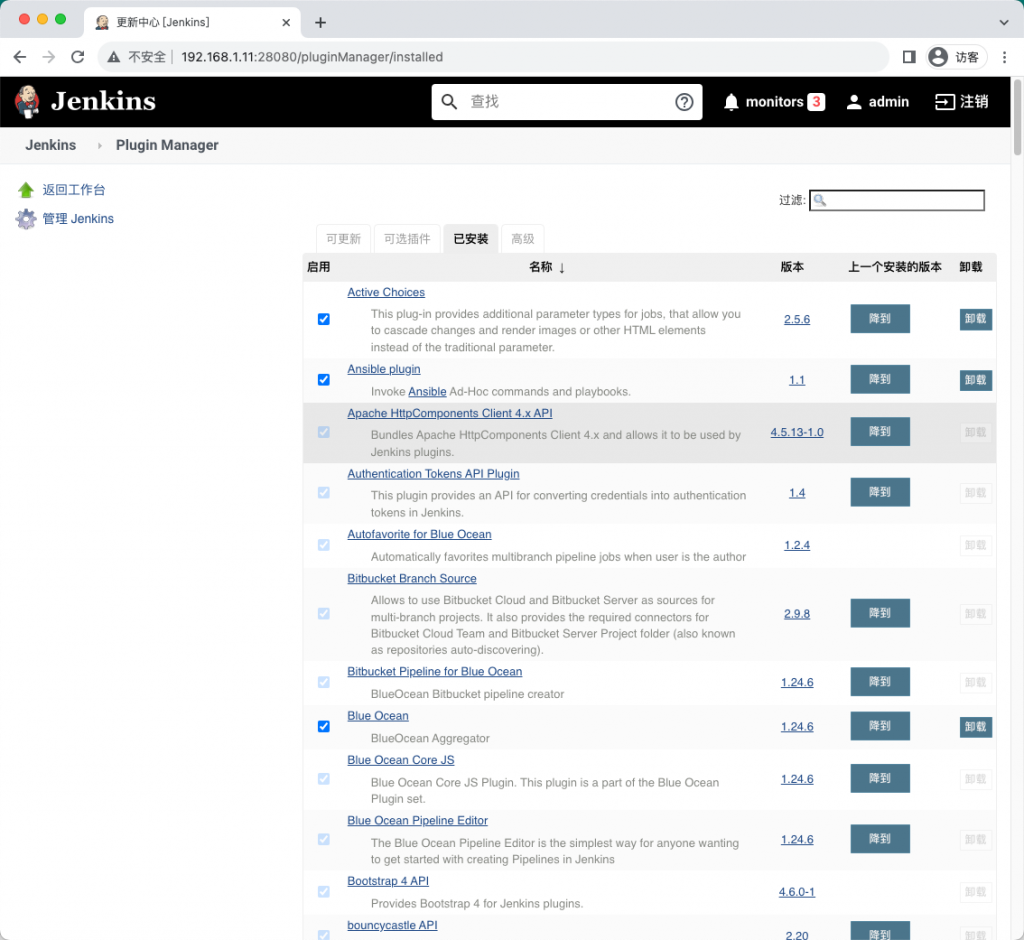Open Bitbucket Branch Source link
The image size is (1024, 940).
coord(412,579)
